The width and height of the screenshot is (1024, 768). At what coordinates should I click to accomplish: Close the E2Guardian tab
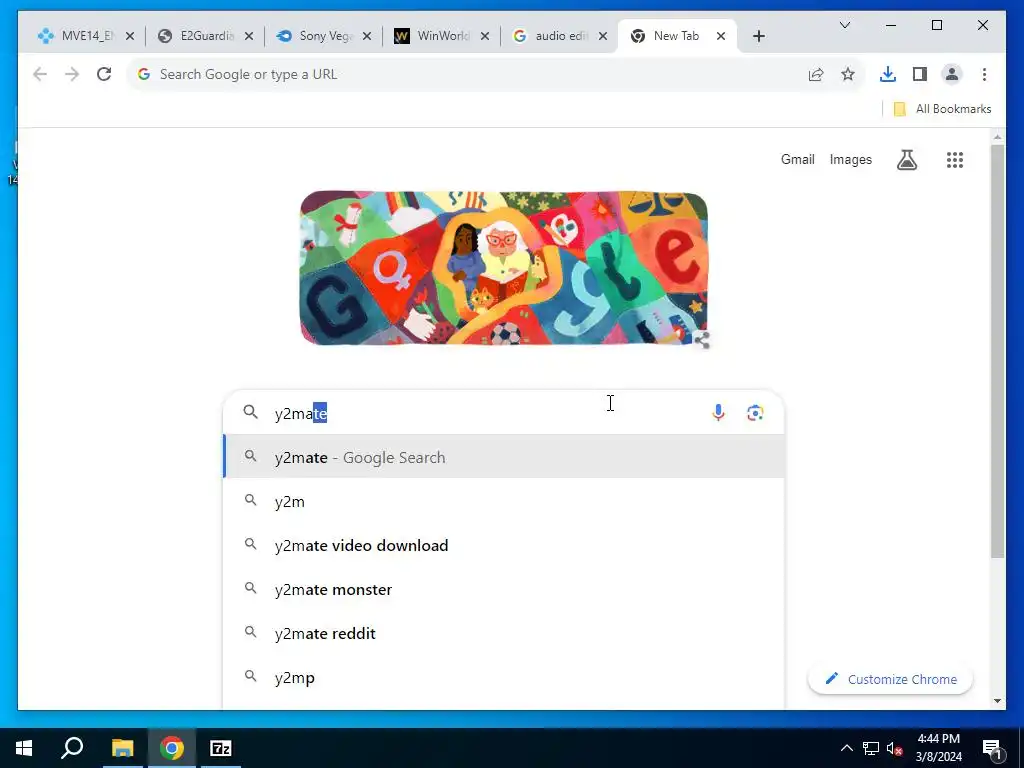(x=249, y=36)
